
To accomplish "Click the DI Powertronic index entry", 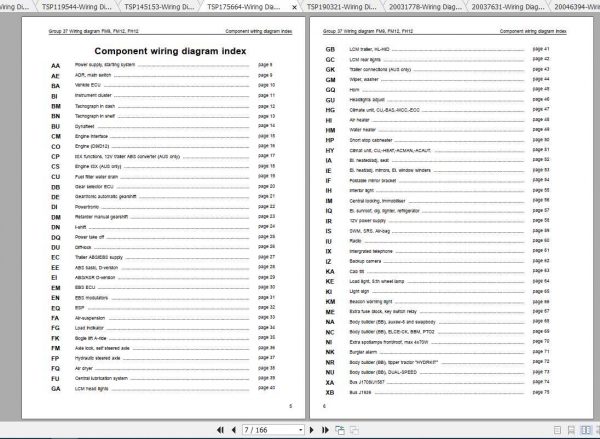I will 162,207.
